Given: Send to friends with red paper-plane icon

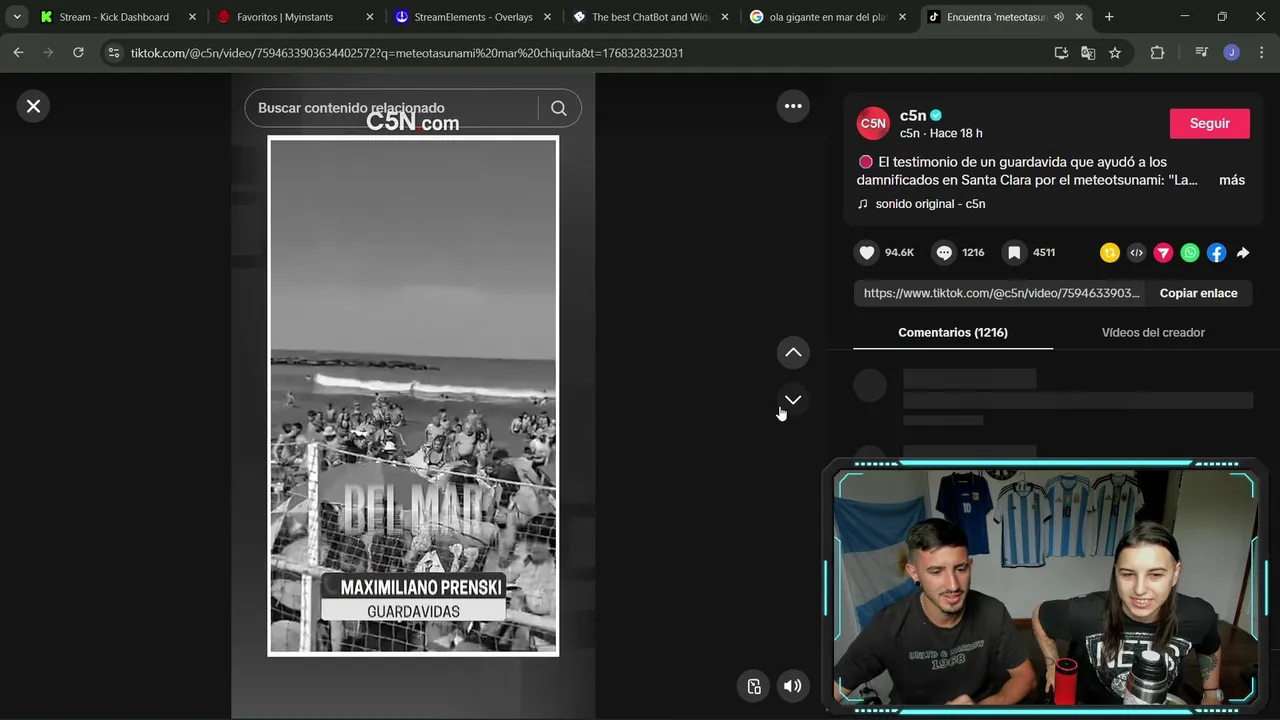Looking at the screenshot, I should [x=1163, y=253].
